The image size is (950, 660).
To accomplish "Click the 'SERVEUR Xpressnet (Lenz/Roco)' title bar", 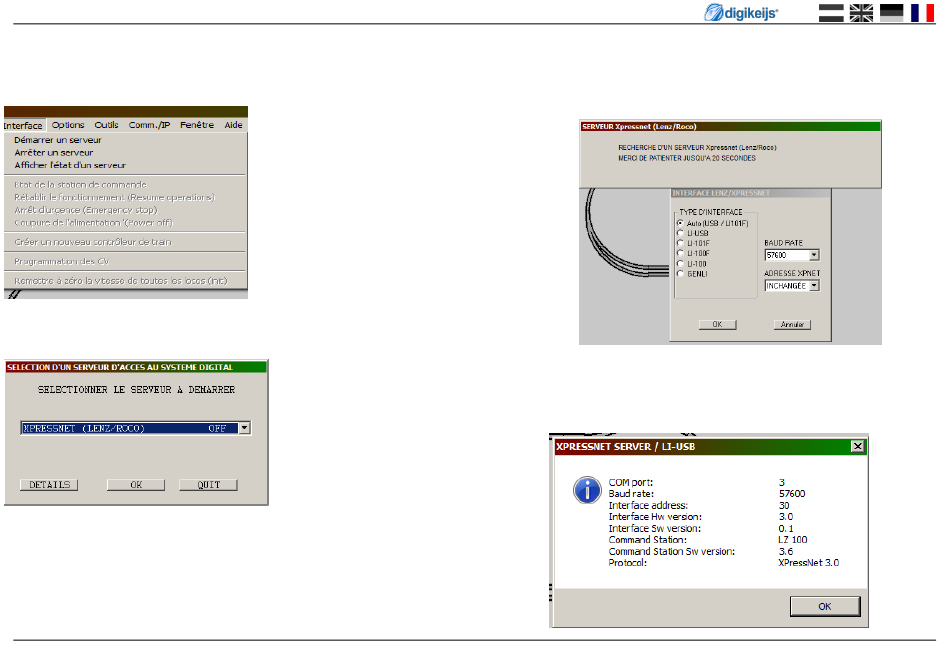I will point(730,127).
